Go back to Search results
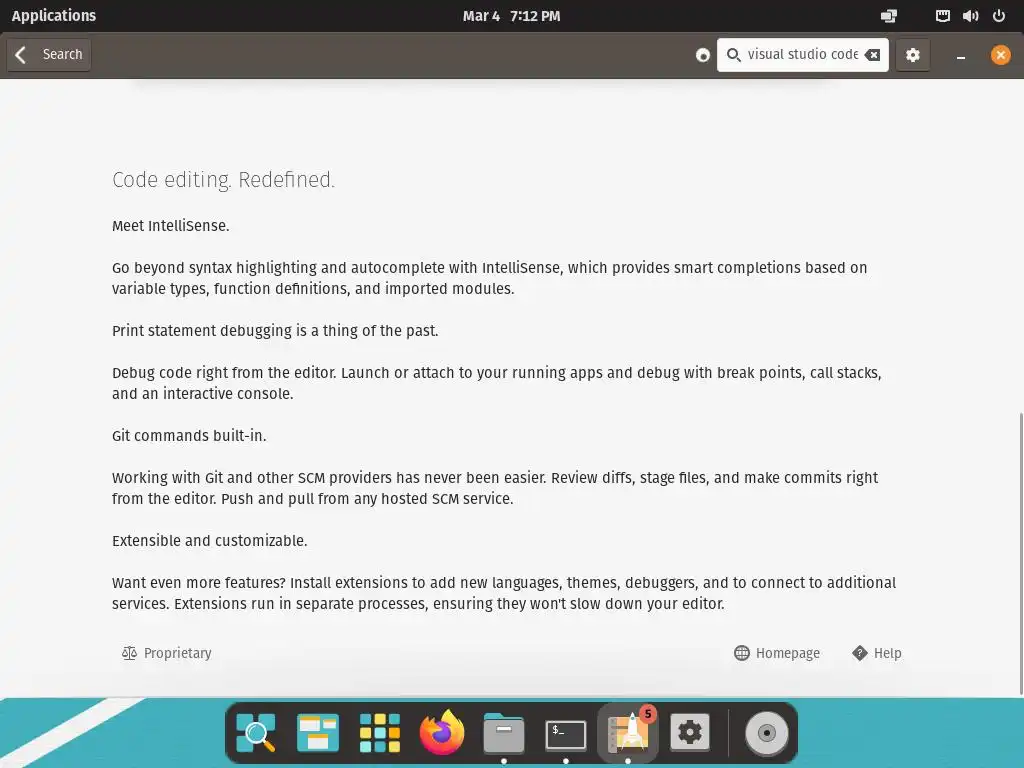The height and width of the screenshot is (768, 1024). click(x=48, y=54)
